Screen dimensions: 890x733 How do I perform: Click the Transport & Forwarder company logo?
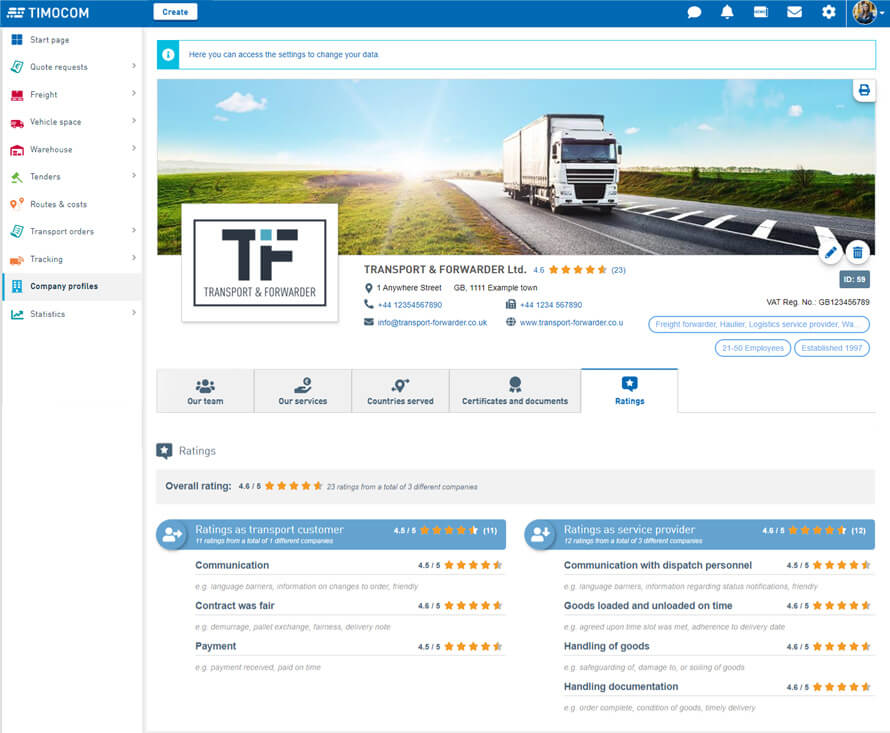click(x=259, y=263)
